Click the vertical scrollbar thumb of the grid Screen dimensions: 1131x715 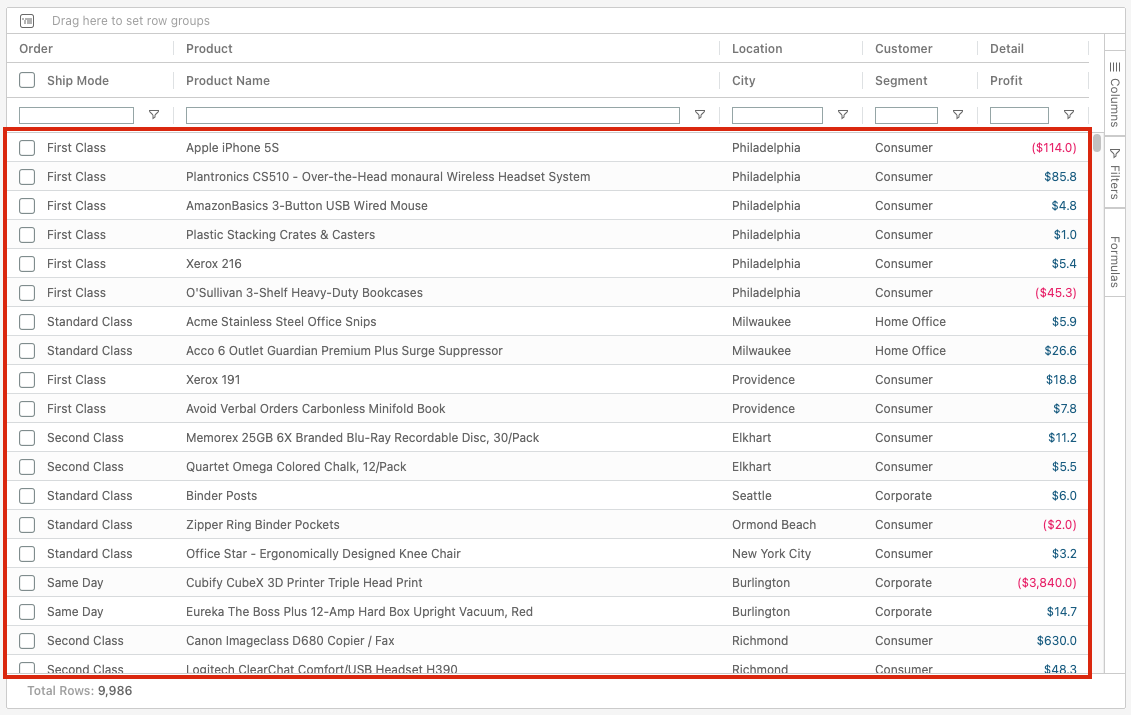tap(1097, 143)
